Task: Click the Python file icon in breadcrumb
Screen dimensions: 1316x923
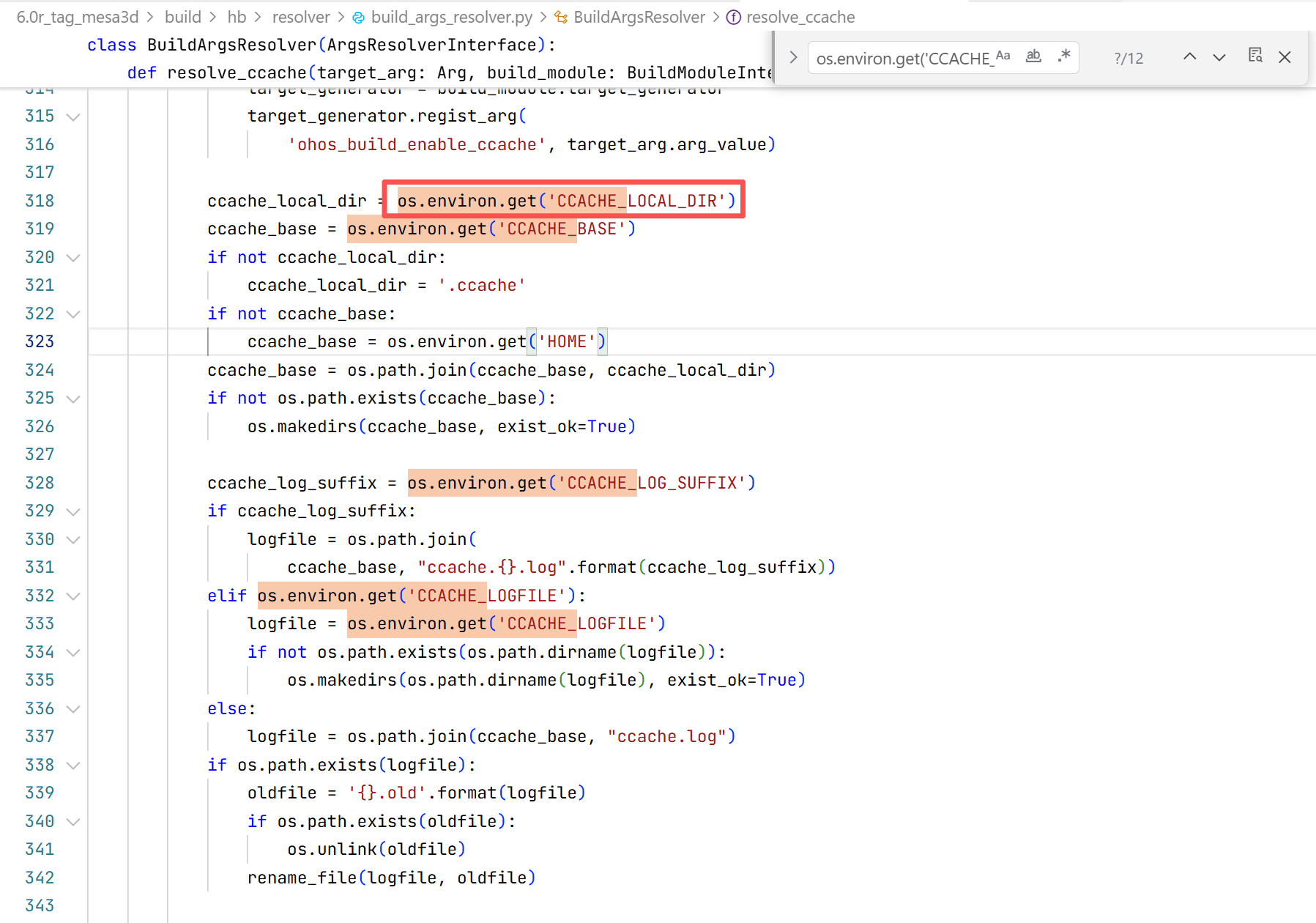Action: pyautogui.click(x=359, y=17)
